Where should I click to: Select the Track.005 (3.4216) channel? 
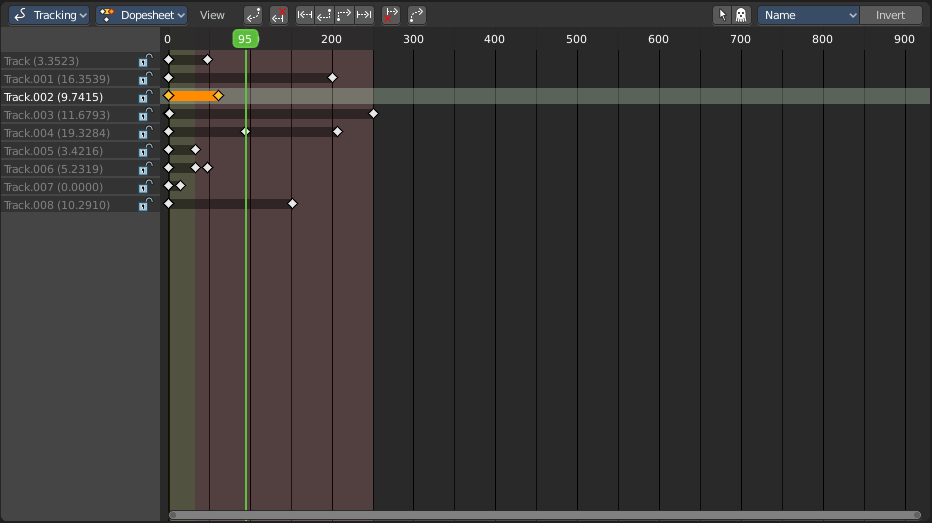(x=53, y=150)
